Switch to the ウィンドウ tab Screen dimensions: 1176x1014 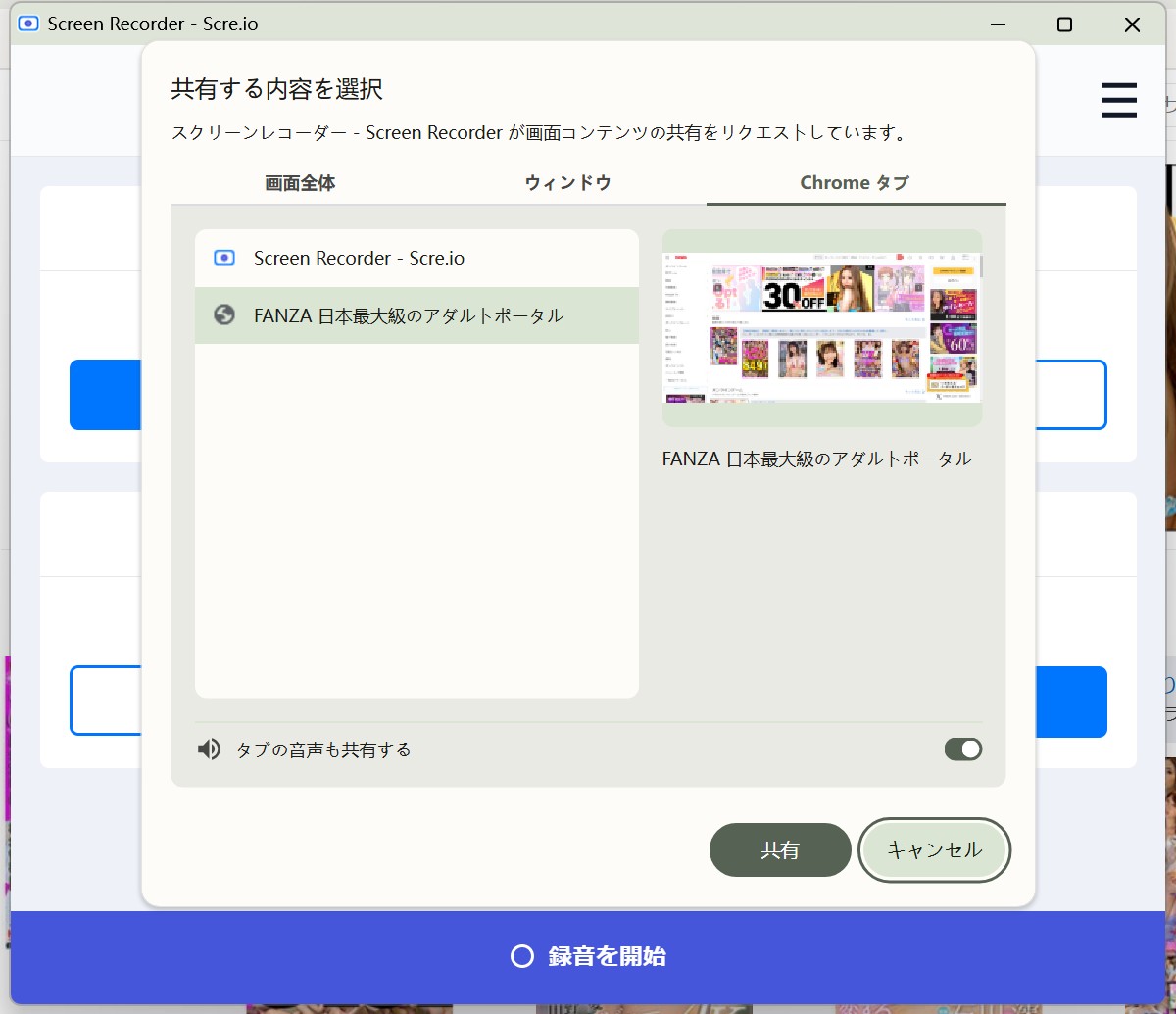(x=568, y=183)
